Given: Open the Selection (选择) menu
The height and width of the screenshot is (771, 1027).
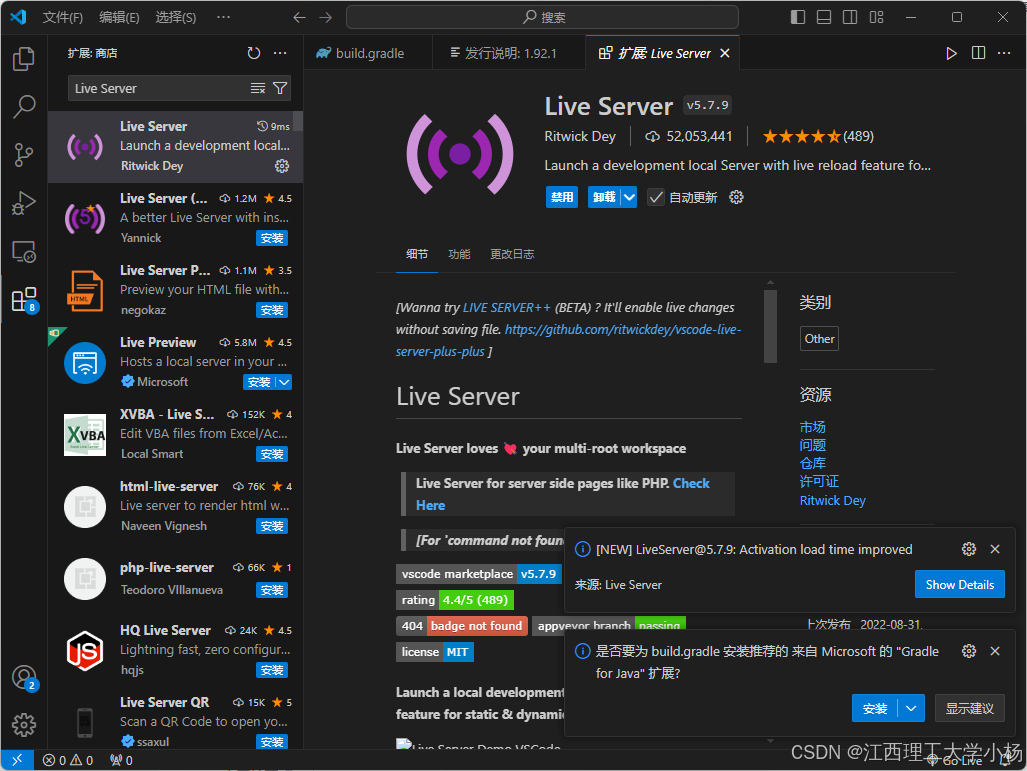Looking at the screenshot, I should pyautogui.click(x=176, y=17).
